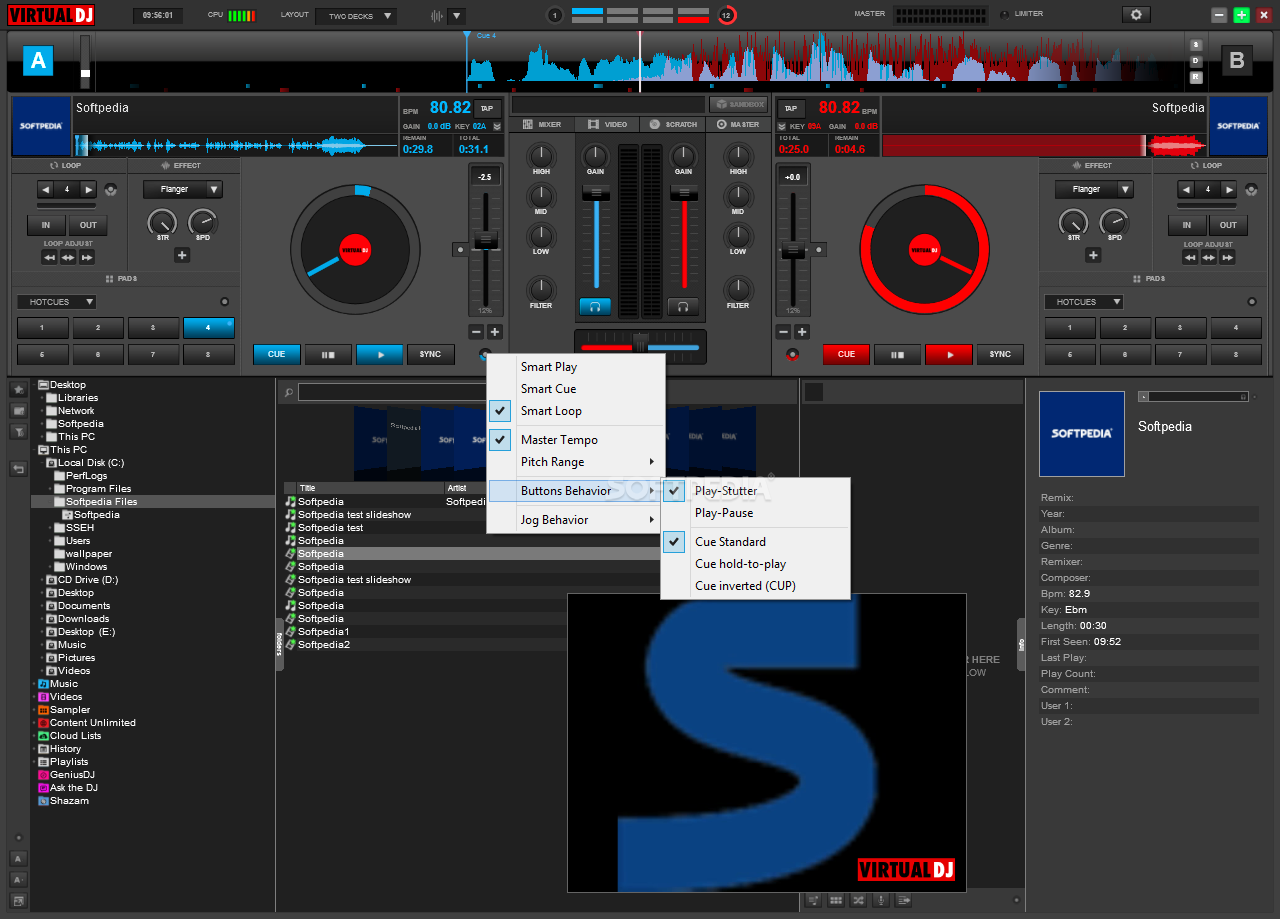The width and height of the screenshot is (1280, 919).
Task: Click the TAP button on deck A
Action: [487, 109]
